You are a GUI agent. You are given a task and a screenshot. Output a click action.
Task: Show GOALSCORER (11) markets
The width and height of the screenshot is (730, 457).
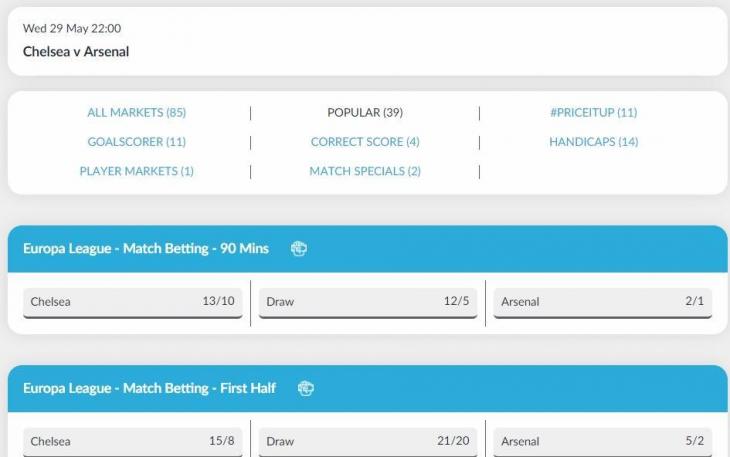point(137,142)
